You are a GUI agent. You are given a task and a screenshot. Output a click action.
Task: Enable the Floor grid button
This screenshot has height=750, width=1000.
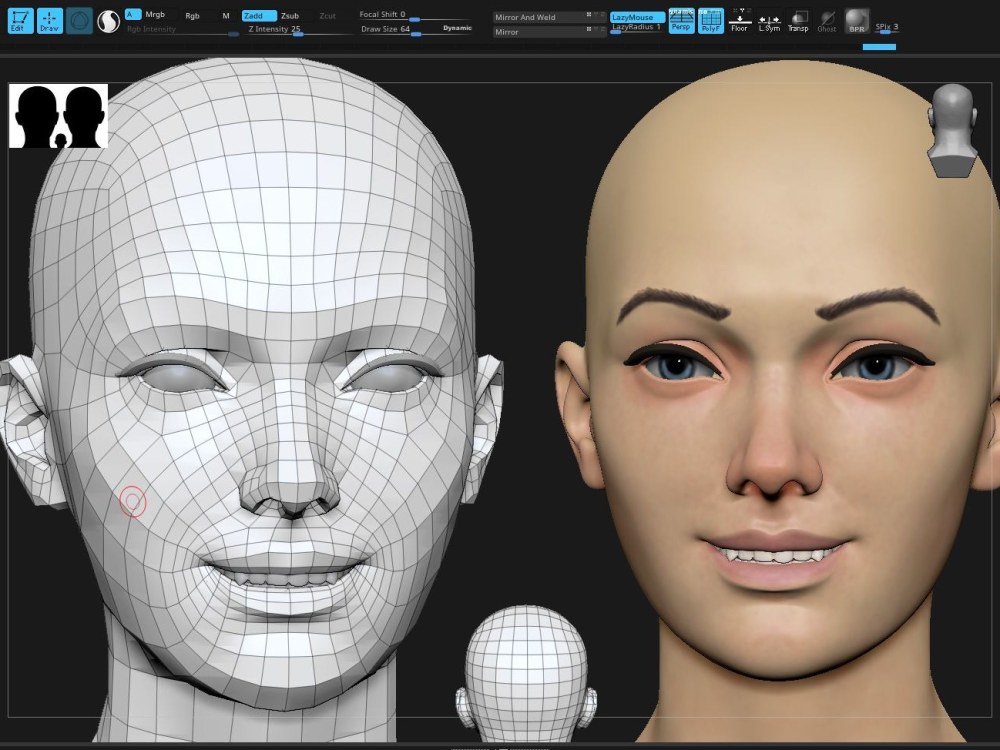[739, 23]
